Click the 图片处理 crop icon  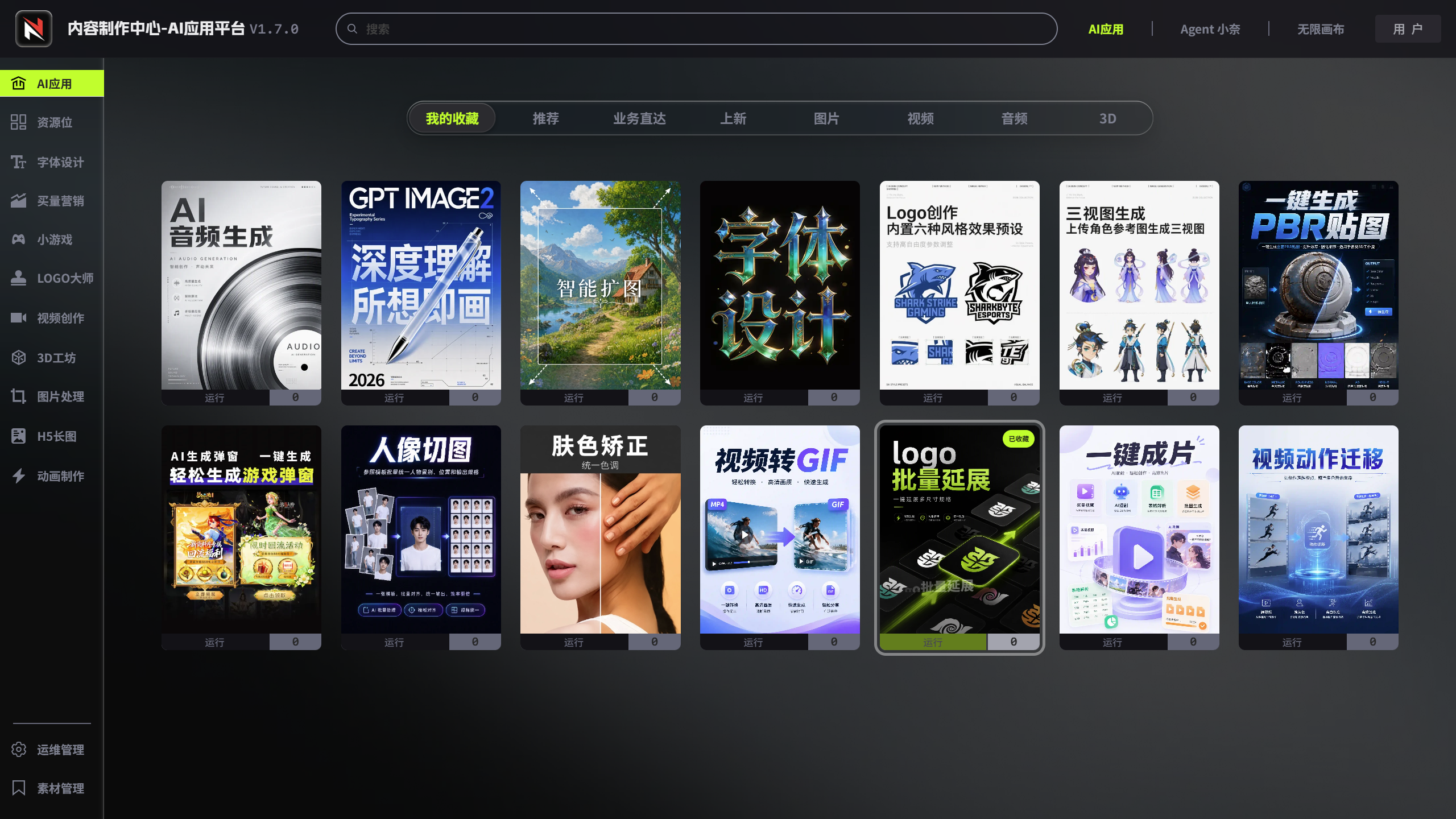18,396
